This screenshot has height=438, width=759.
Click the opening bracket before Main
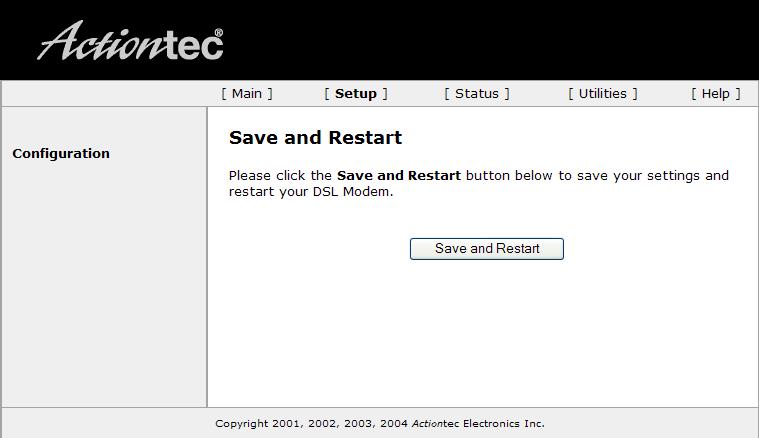click(x=224, y=93)
